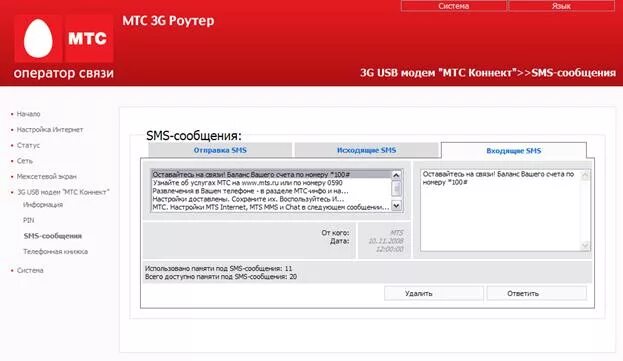Open the Язык top menu
Screen dimensions: 623x361
point(561,6)
